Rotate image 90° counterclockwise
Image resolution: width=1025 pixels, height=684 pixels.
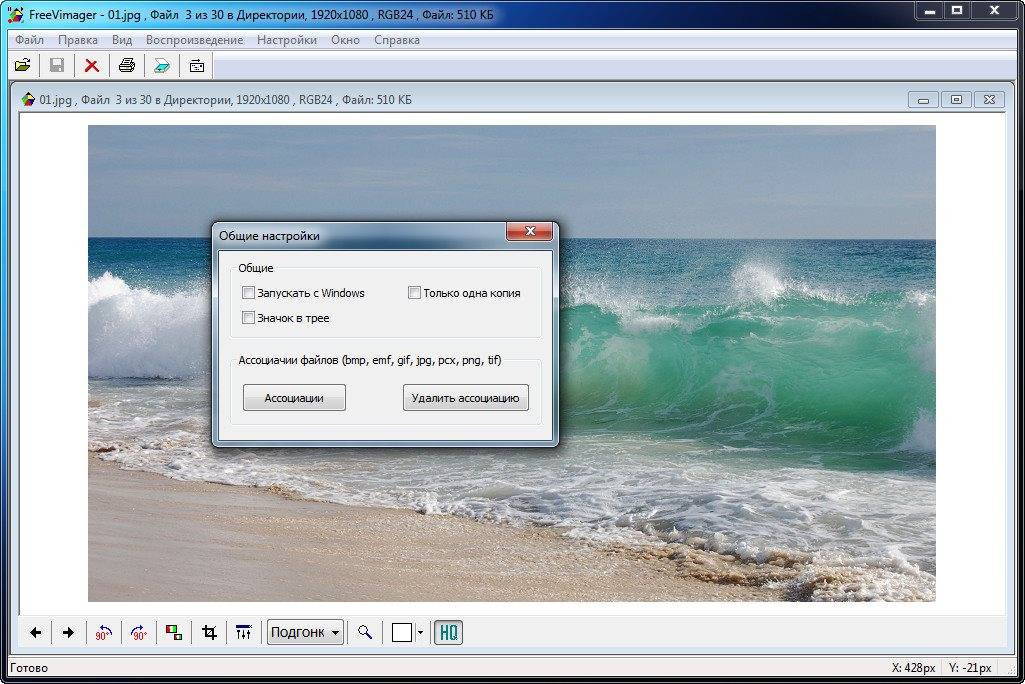pyautogui.click(x=103, y=632)
